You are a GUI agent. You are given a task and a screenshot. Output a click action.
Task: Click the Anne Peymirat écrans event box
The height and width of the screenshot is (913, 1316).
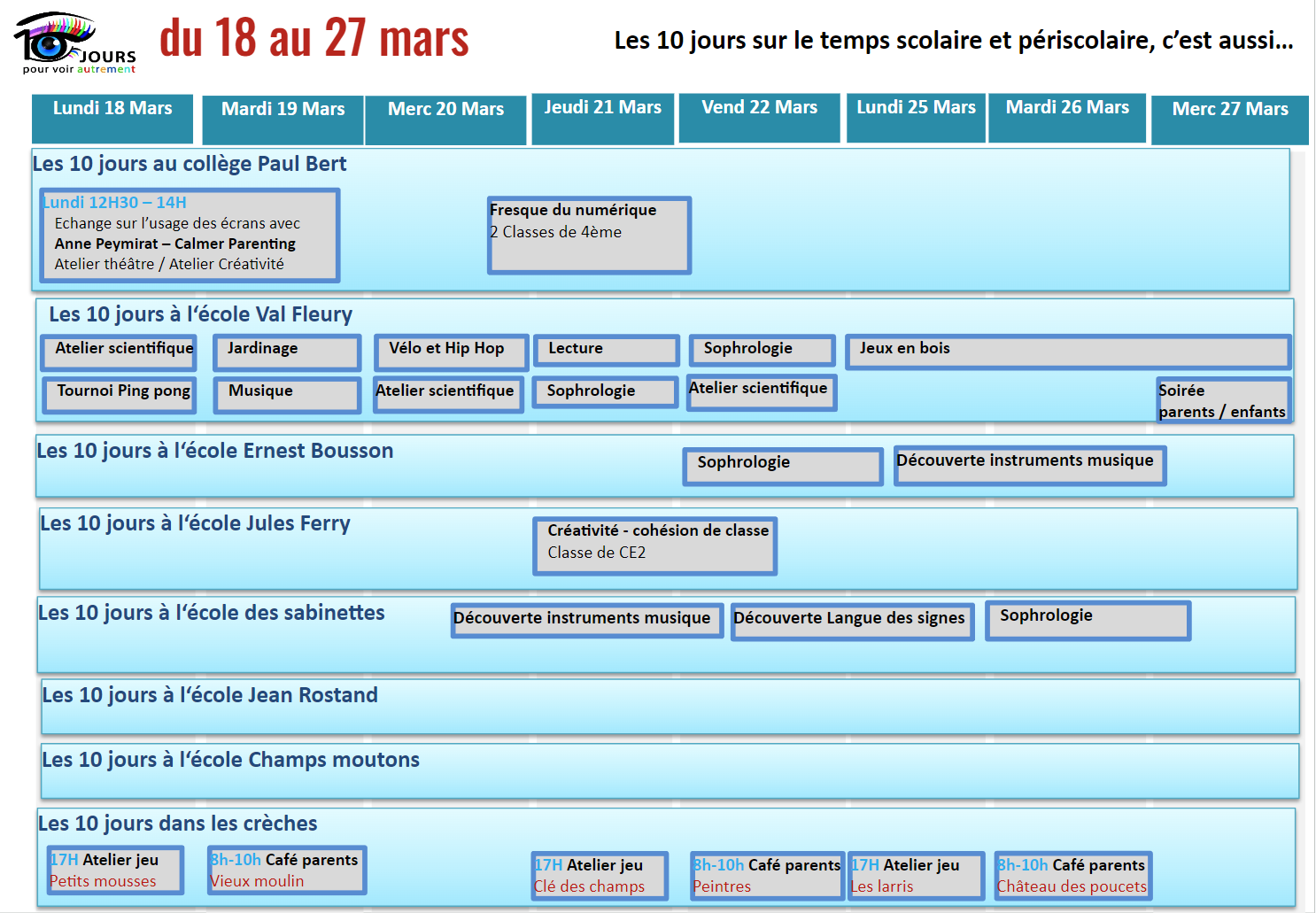[x=190, y=235]
